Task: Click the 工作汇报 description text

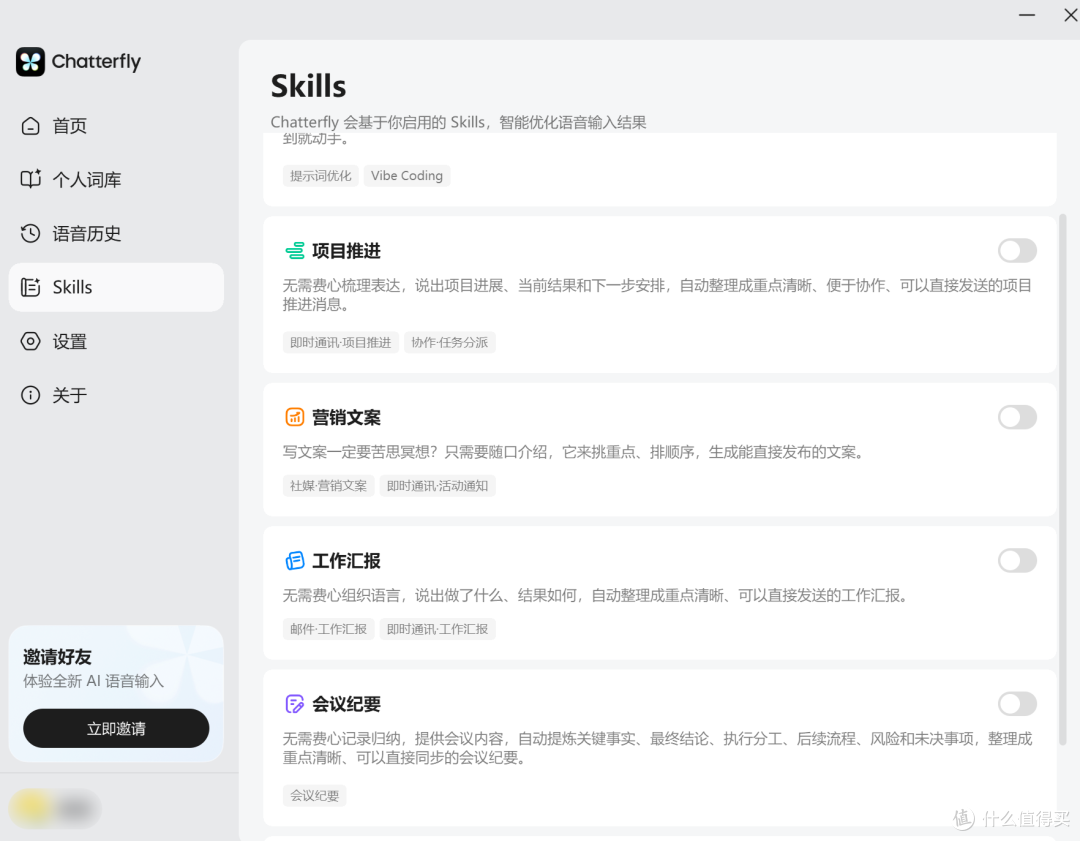Action: 596,595
